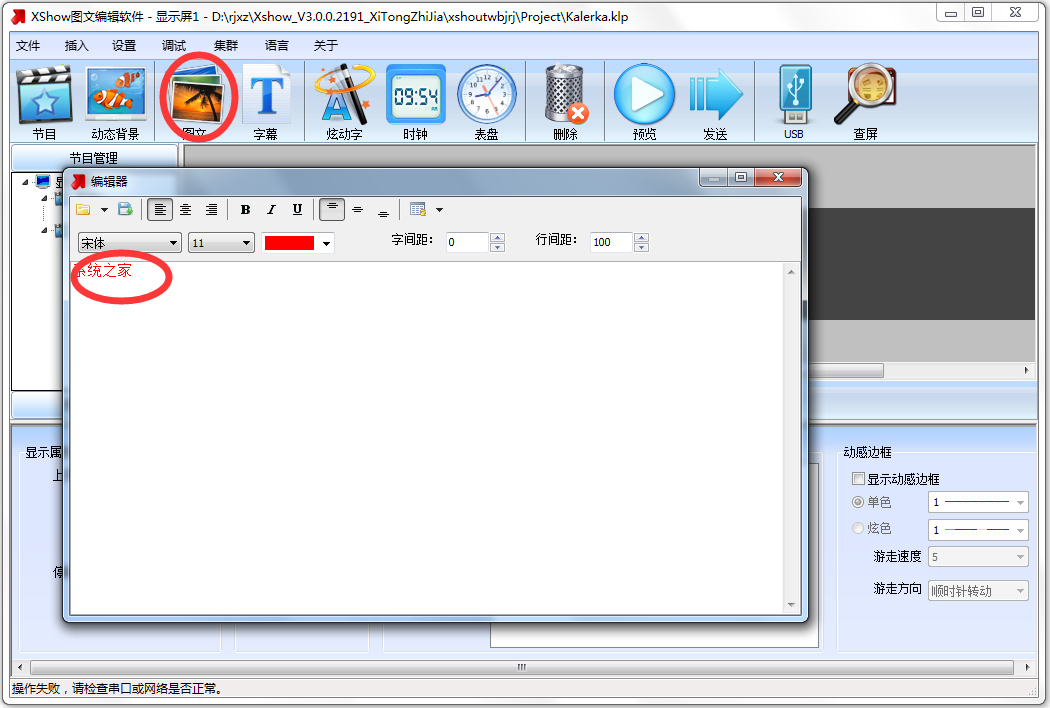Open the 插入 menu
This screenshot has width=1050, height=708.
(76, 45)
